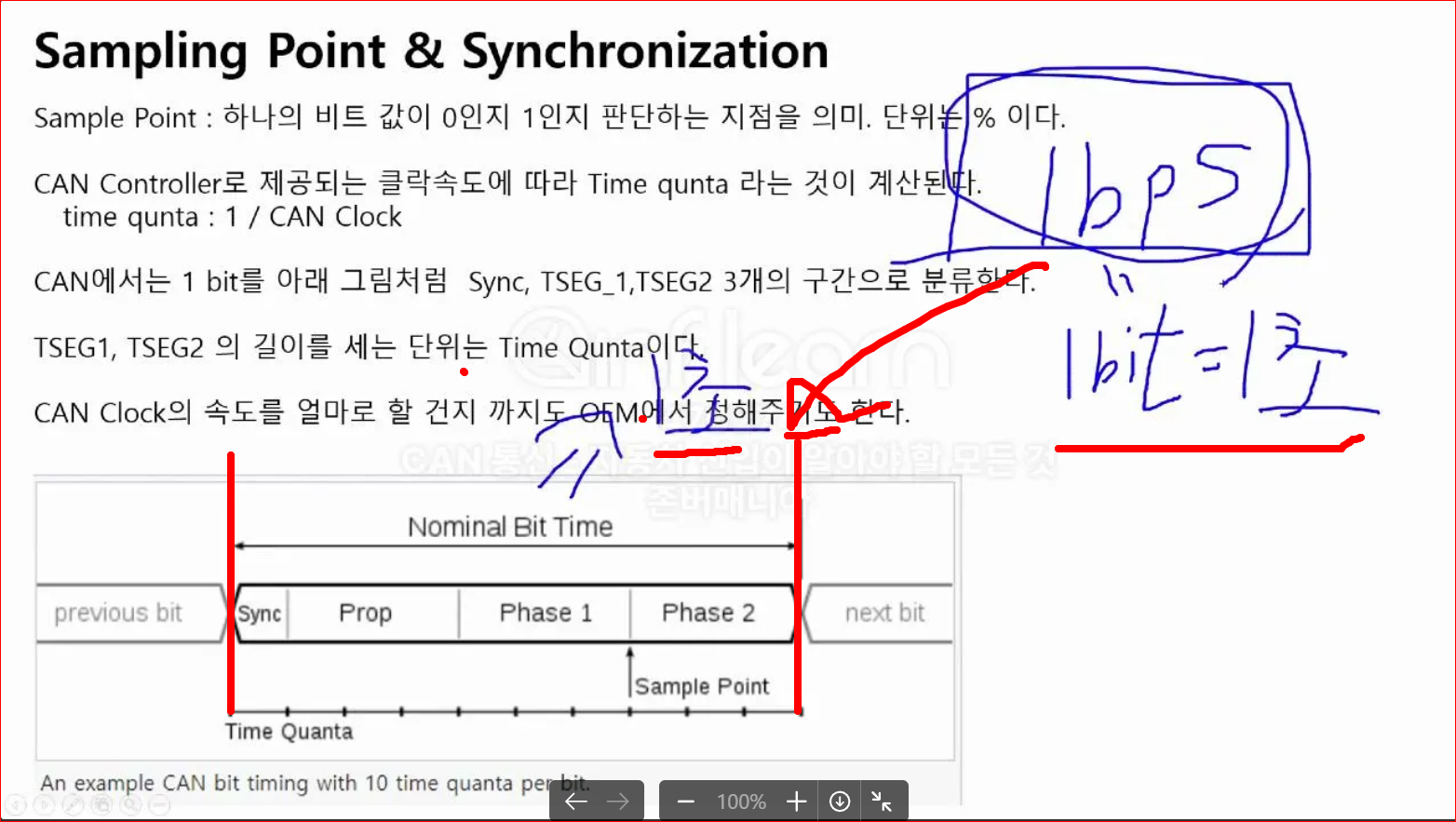Open the faint more-options slideshow control

coord(159,805)
